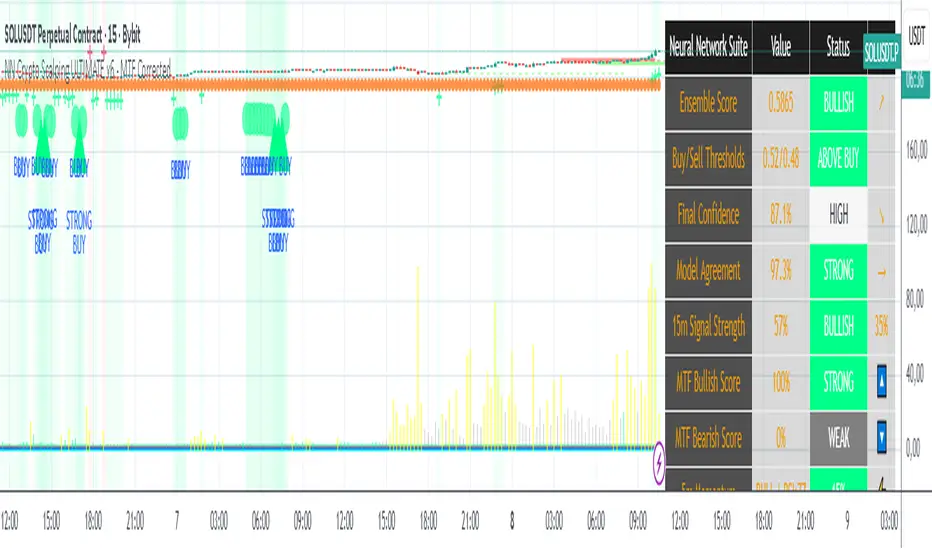
Task: Click the 87.1% confidence value
Action: pyautogui.click(x=780, y=215)
